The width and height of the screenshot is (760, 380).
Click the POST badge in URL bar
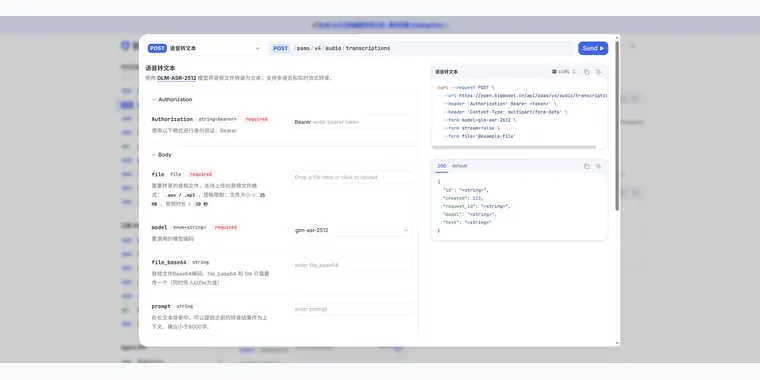(281, 48)
